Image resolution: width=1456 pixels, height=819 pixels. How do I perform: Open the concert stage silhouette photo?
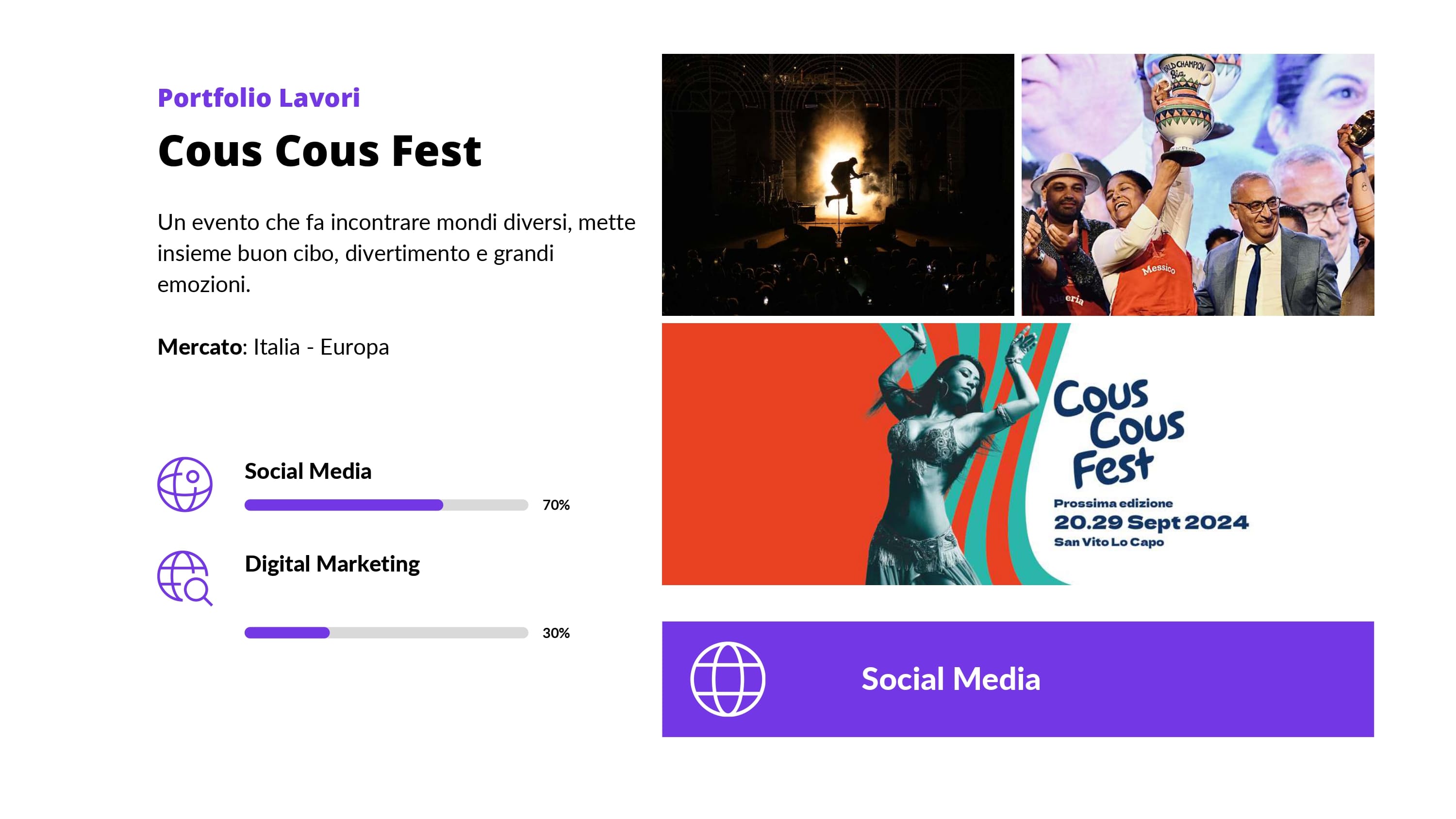pos(838,184)
